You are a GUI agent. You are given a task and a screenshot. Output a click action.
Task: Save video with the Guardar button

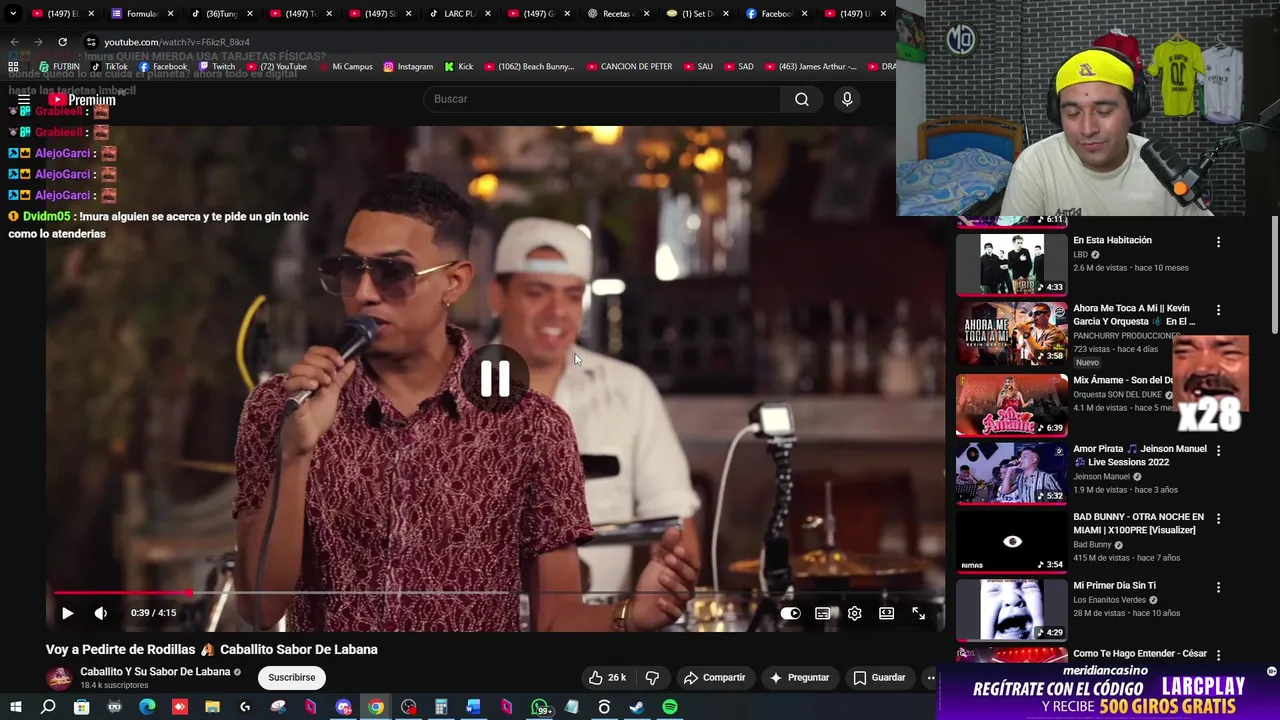[x=879, y=677]
